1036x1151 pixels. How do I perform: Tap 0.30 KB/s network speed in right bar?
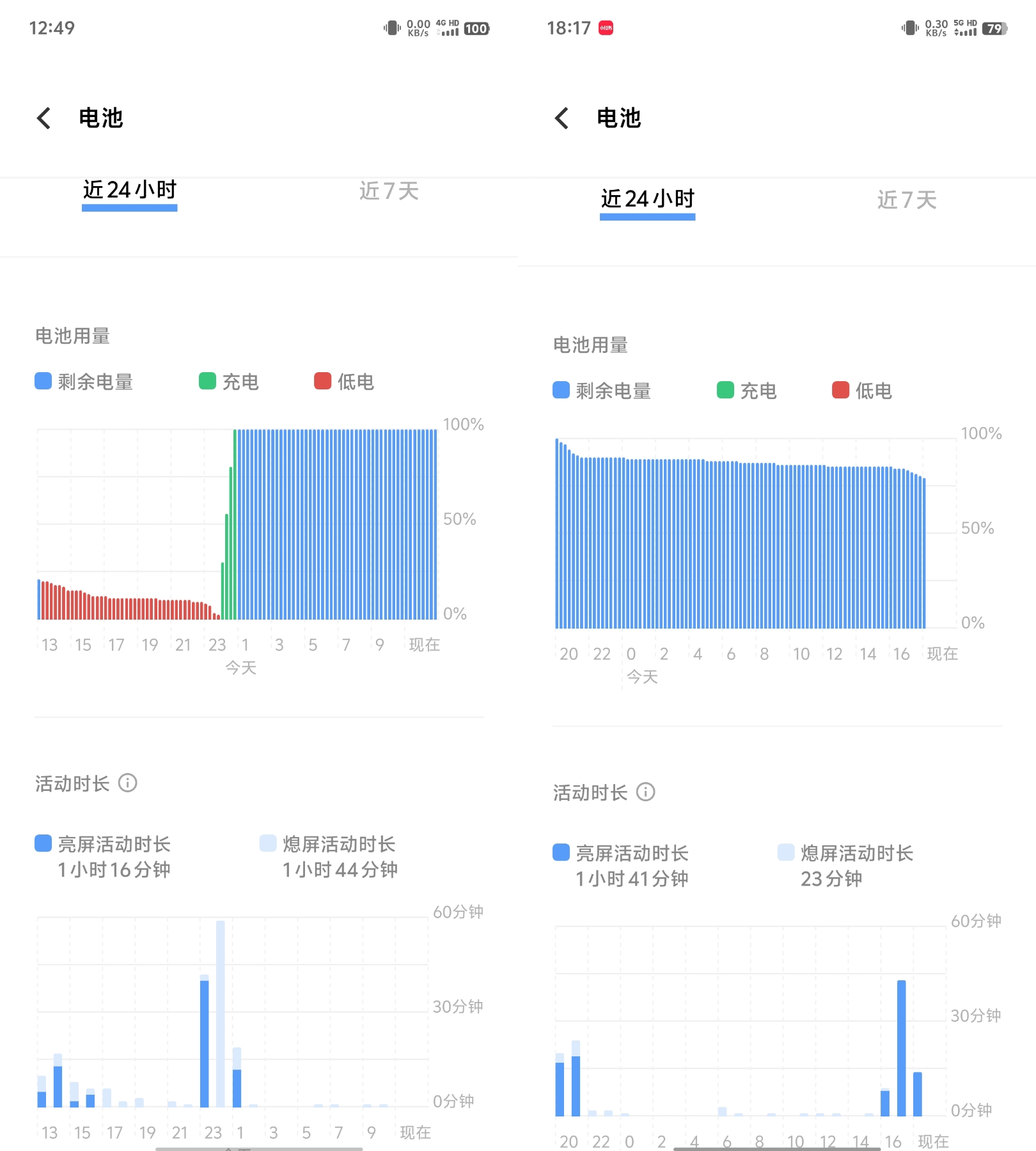coord(937,28)
